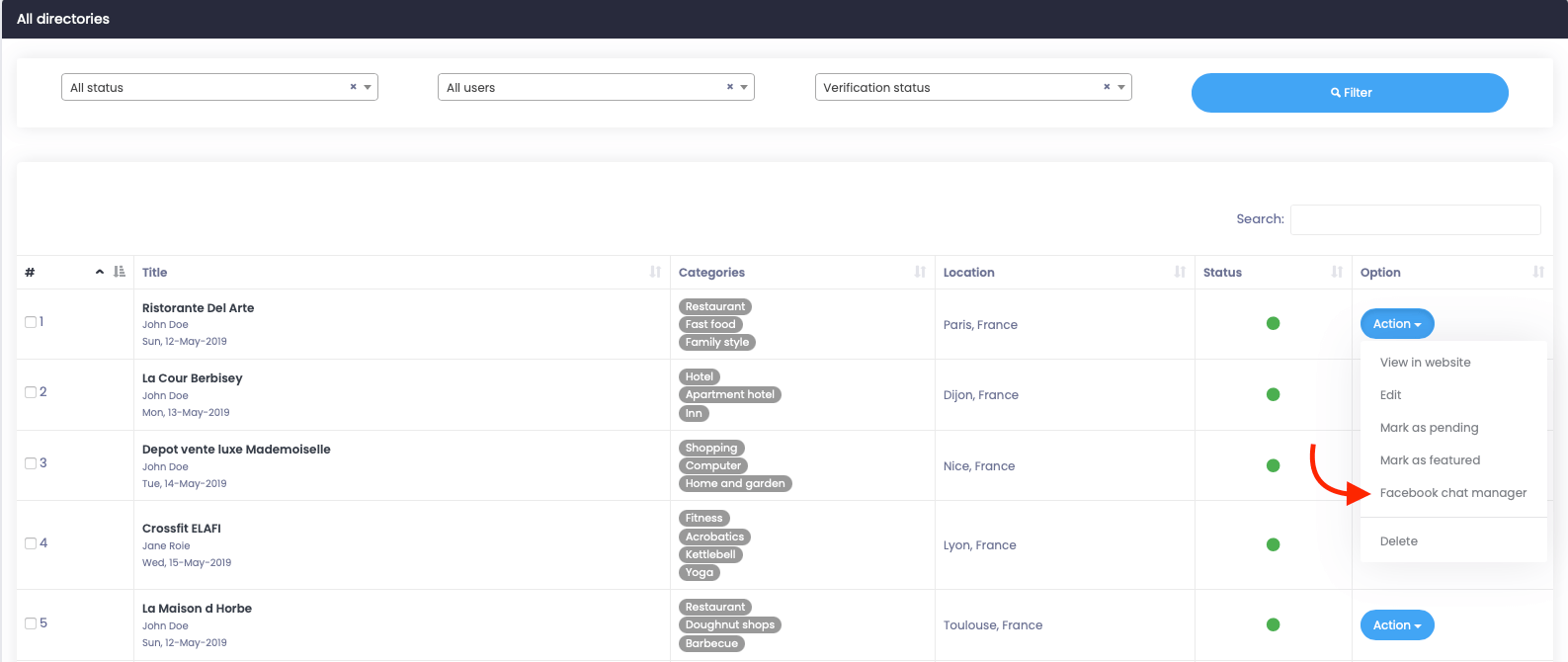Click the title Ristorante Del Arte
The width and height of the screenshot is (1568, 662).
click(198, 307)
